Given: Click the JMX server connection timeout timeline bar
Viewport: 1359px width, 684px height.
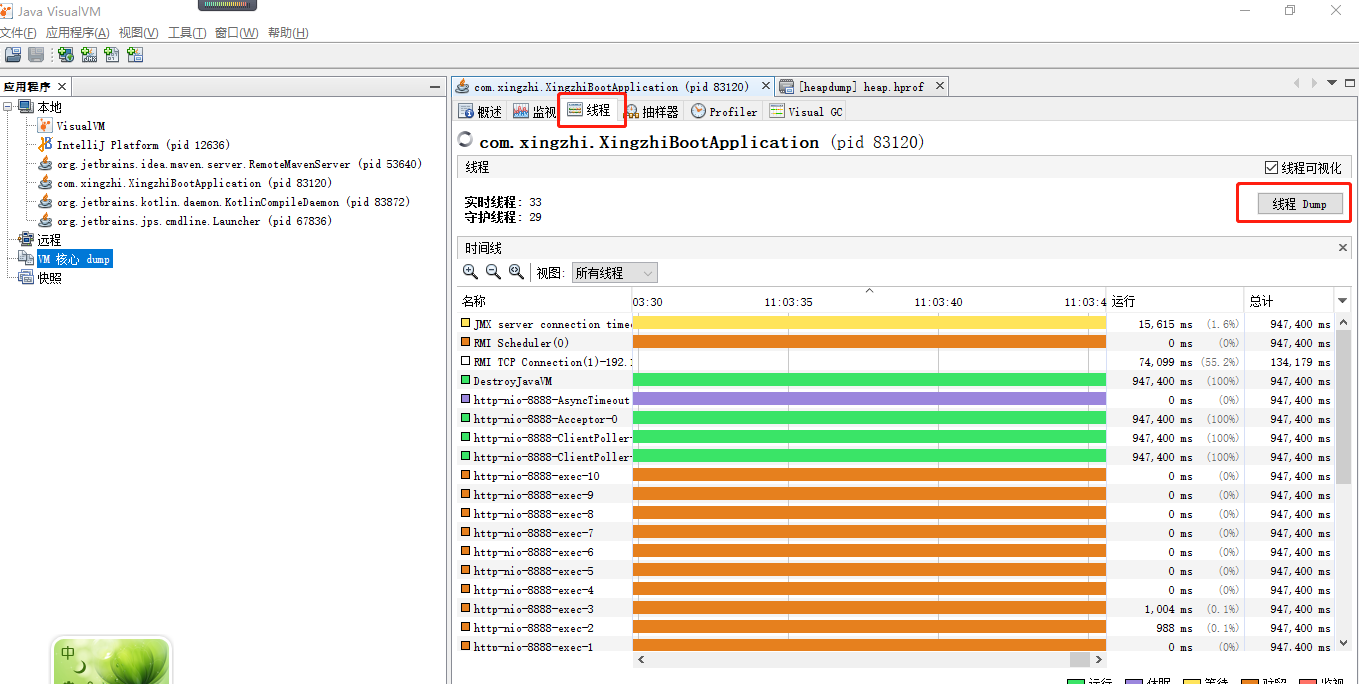Looking at the screenshot, I should click(x=869, y=323).
